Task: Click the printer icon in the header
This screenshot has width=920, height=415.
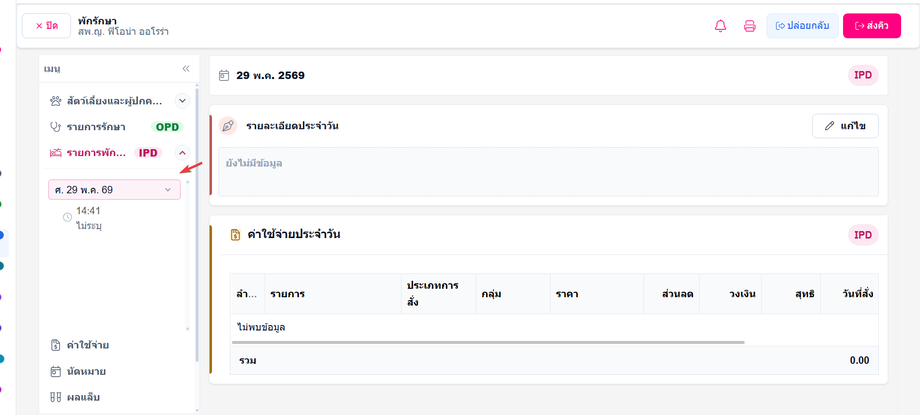Action: coord(750,26)
